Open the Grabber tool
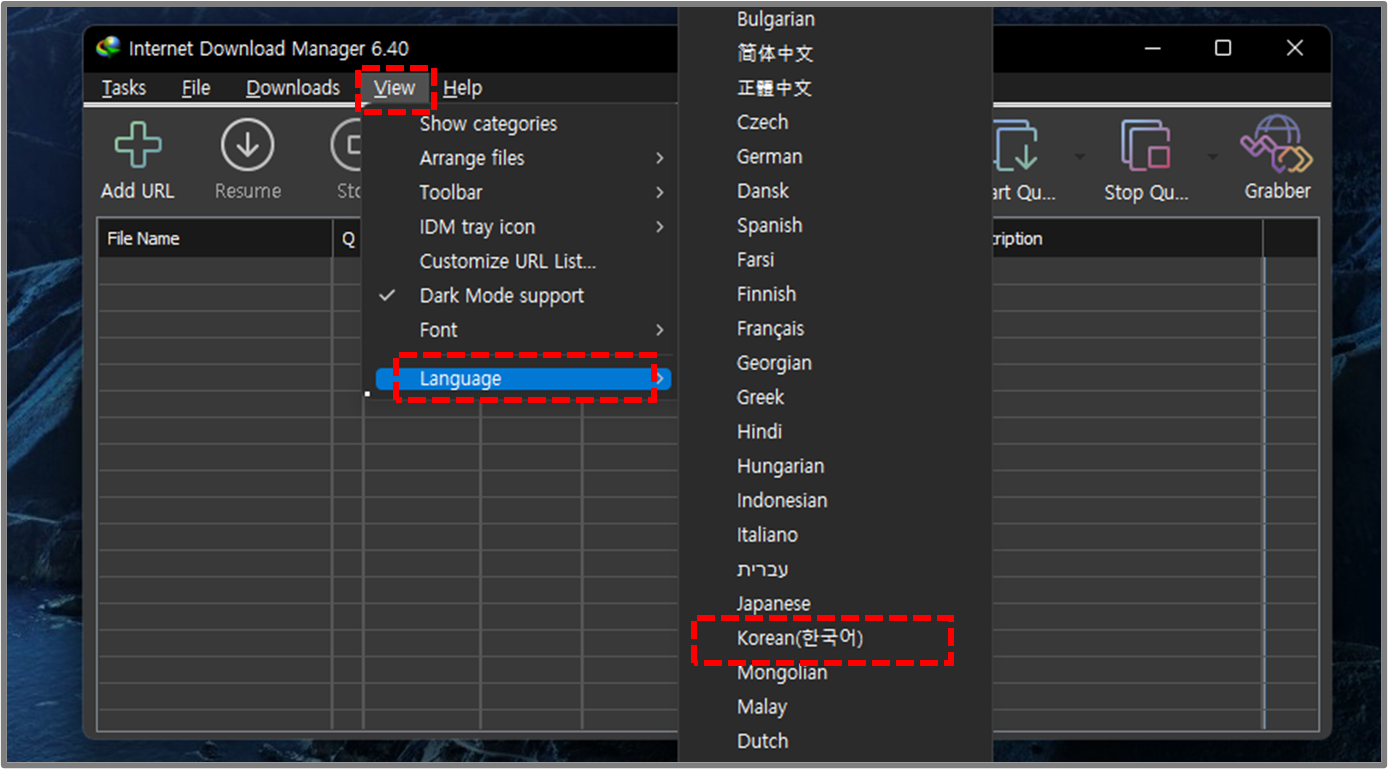 pos(1277,160)
